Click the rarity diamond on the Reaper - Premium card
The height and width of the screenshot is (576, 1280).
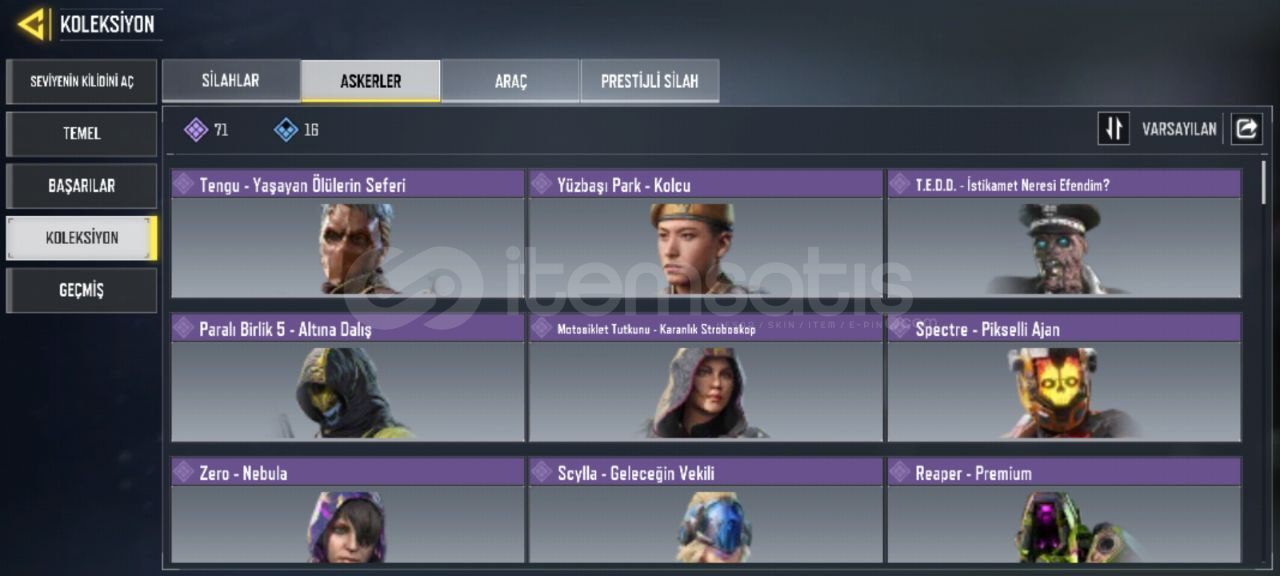pos(900,472)
